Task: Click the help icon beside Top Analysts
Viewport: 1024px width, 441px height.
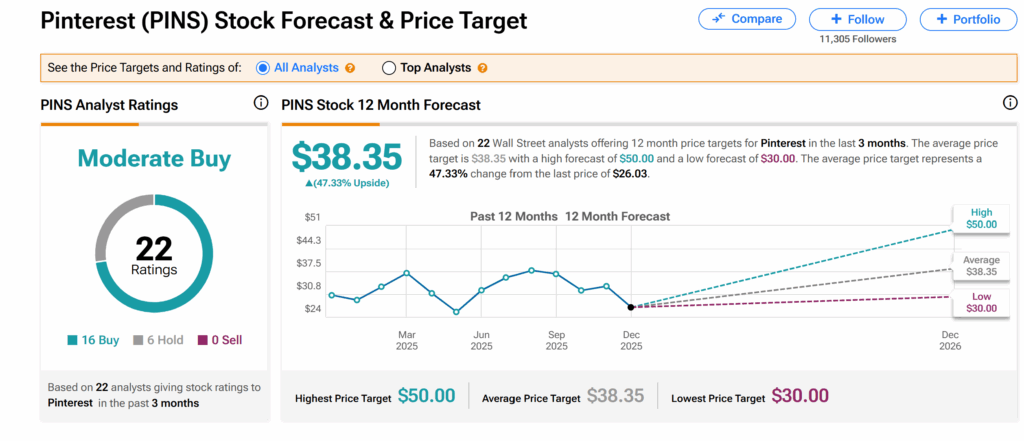Action: tap(482, 68)
